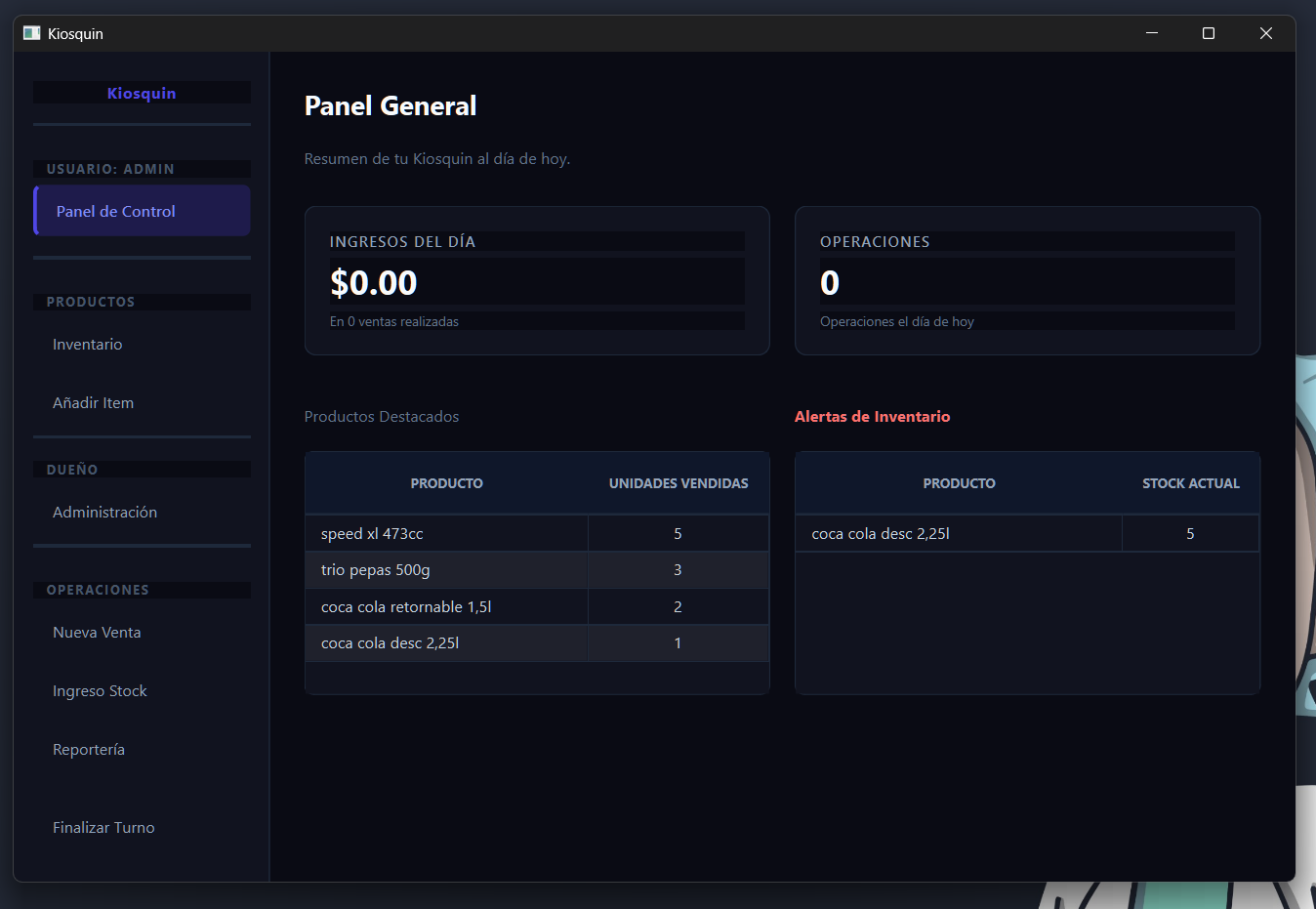Click the Kiosquin window icon
Screen dimensions: 1316x909
31,32
